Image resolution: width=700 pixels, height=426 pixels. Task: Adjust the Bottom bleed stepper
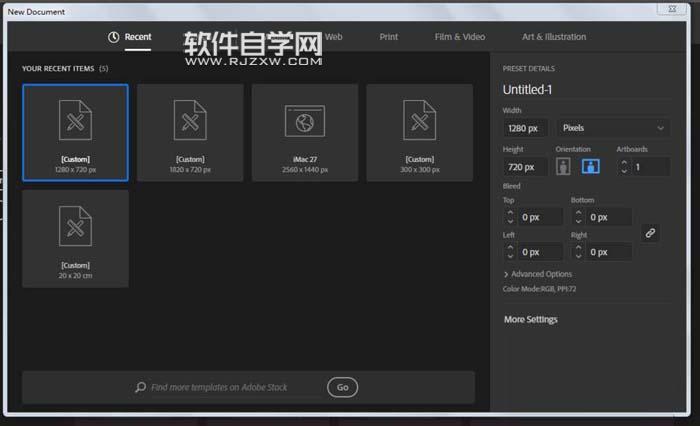click(x=579, y=217)
